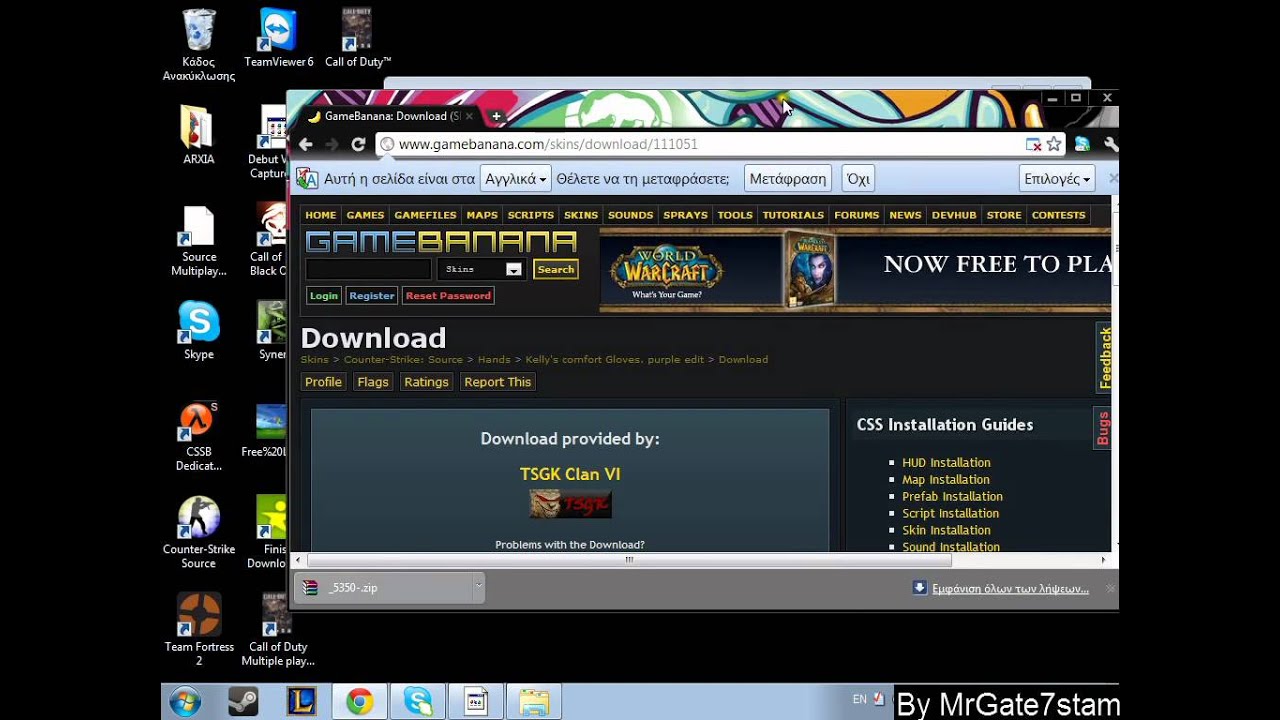Click the World of Warcraft banner ad

[x=855, y=269]
